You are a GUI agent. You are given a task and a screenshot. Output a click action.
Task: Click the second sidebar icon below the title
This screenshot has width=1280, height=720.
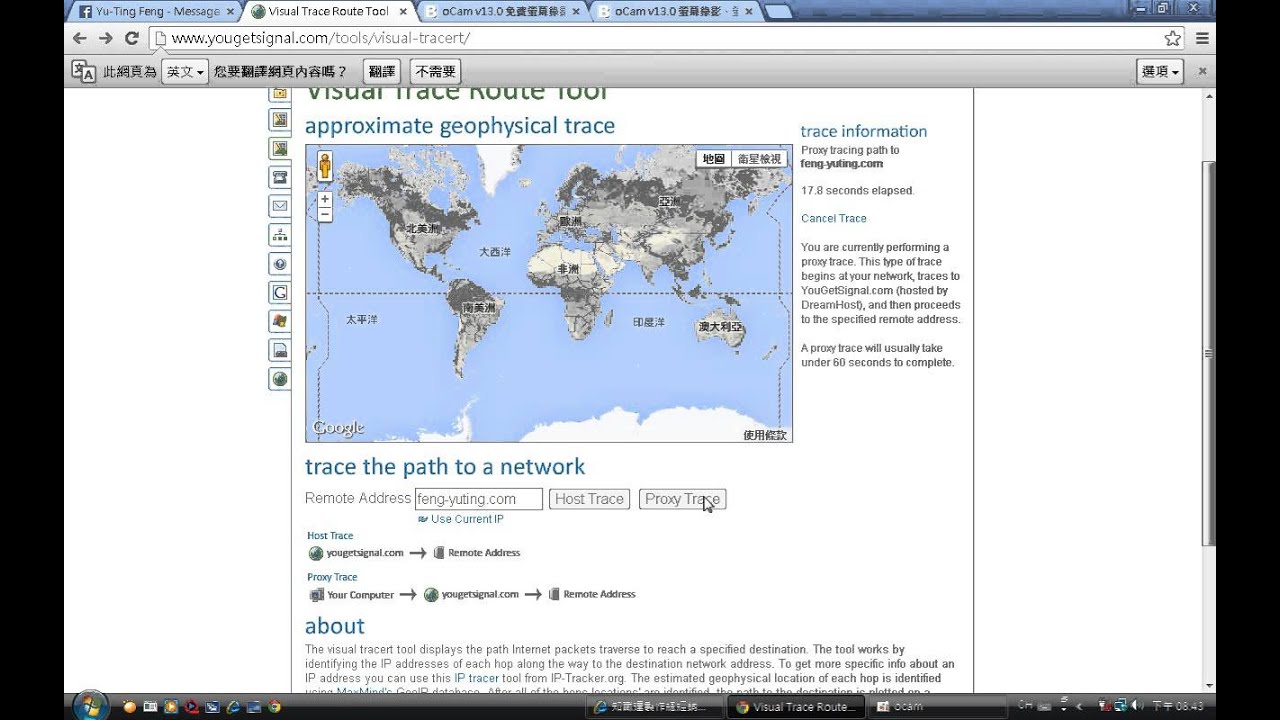(x=280, y=120)
